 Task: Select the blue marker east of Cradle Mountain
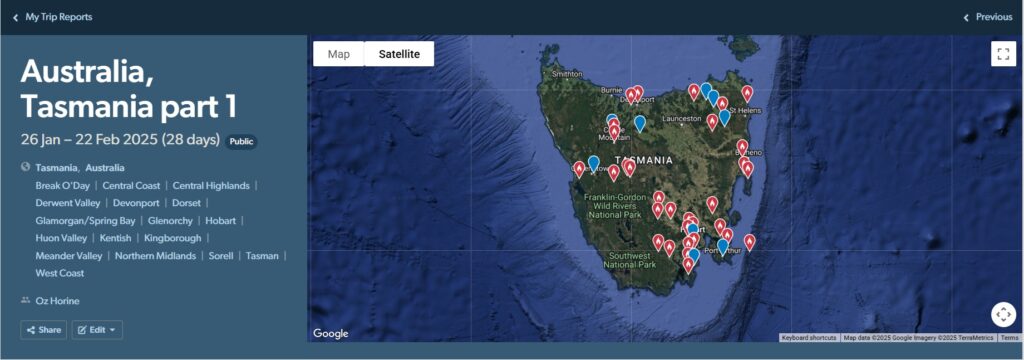(639, 123)
